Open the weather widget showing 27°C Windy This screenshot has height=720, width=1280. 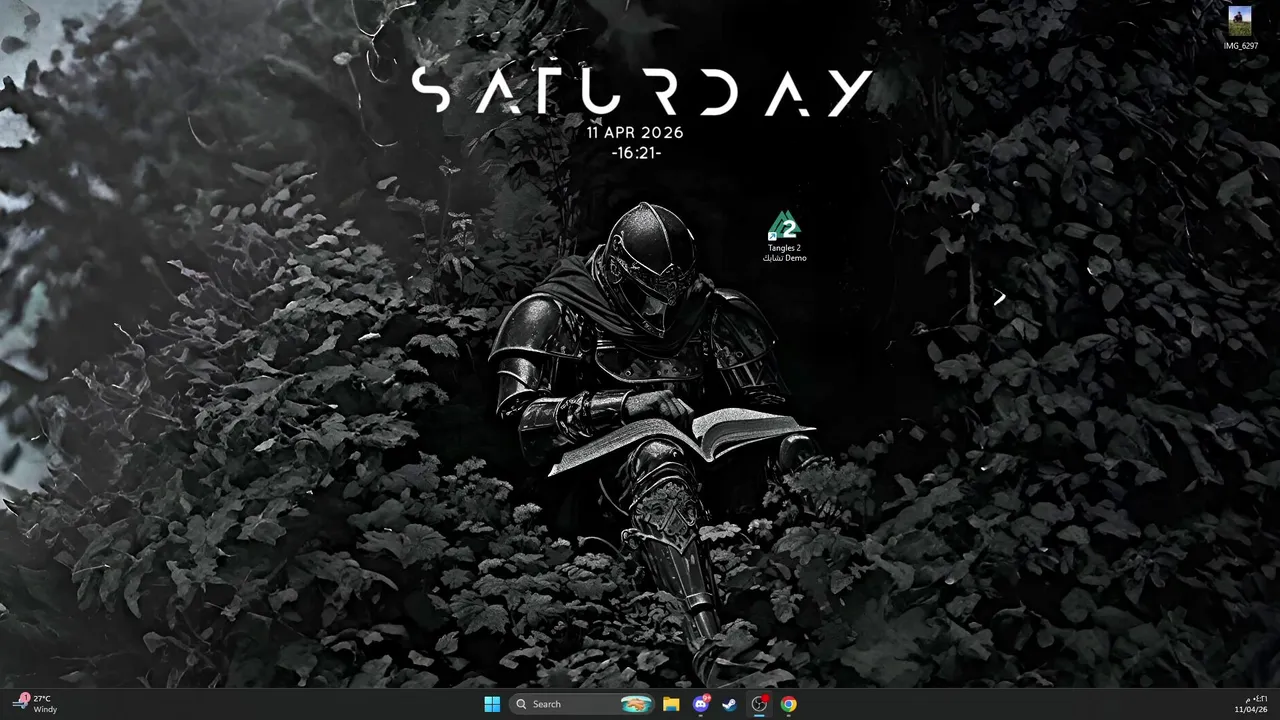point(36,704)
